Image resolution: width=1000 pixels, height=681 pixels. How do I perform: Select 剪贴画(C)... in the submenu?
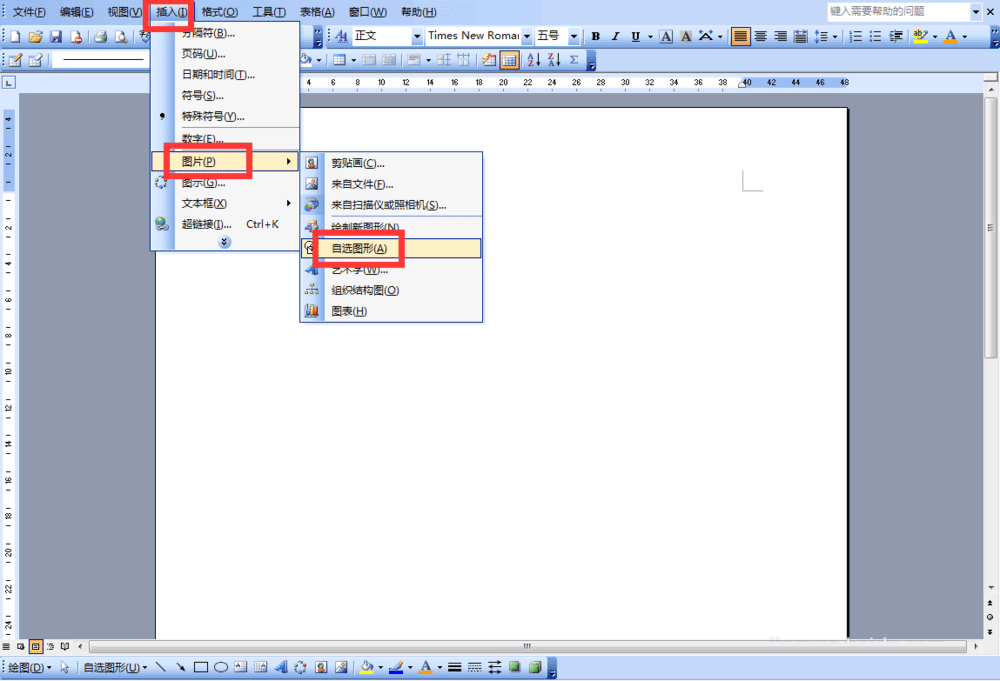pyautogui.click(x=391, y=163)
